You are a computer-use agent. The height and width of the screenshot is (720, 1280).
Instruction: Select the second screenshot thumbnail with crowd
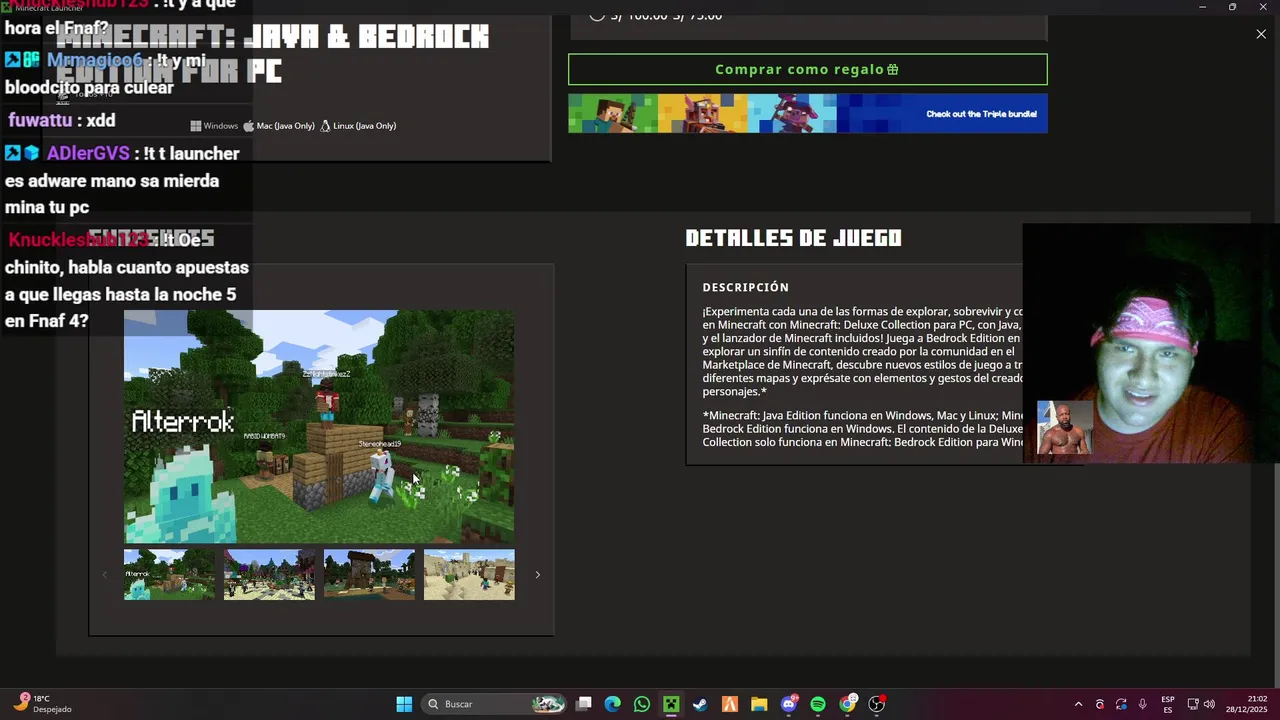pos(269,575)
